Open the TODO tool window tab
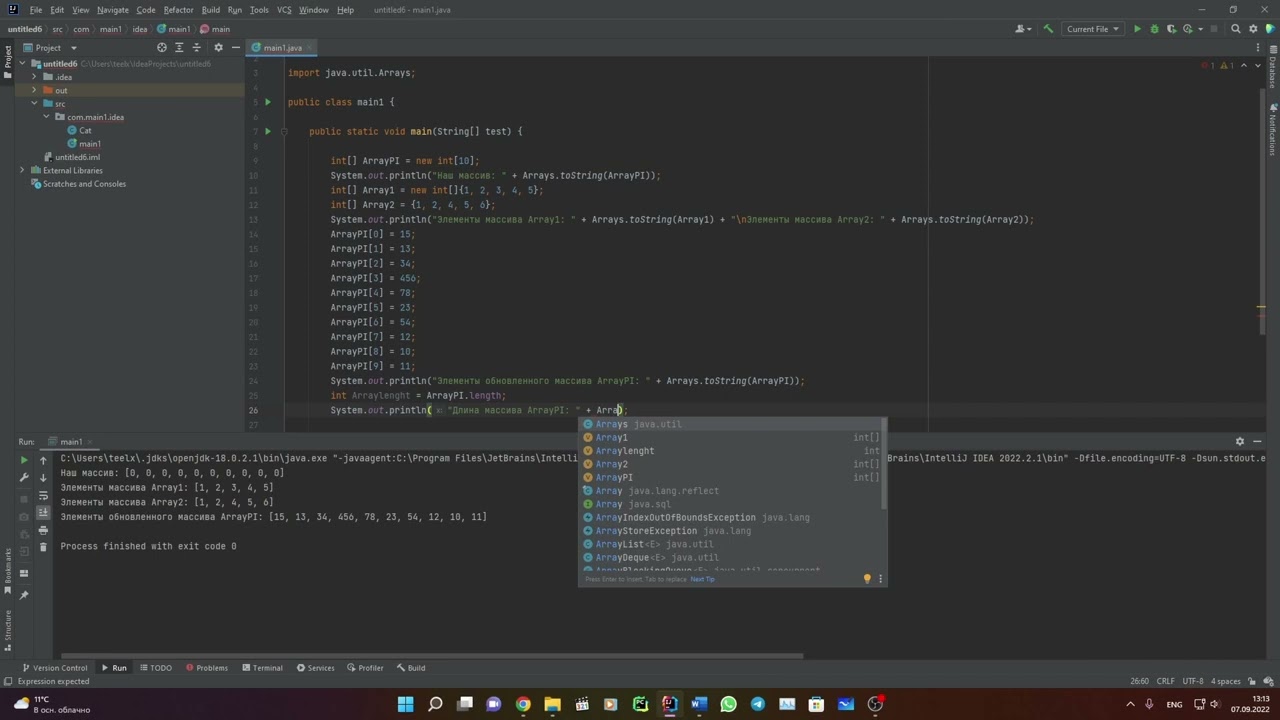The width and height of the screenshot is (1280, 720). pos(155,668)
